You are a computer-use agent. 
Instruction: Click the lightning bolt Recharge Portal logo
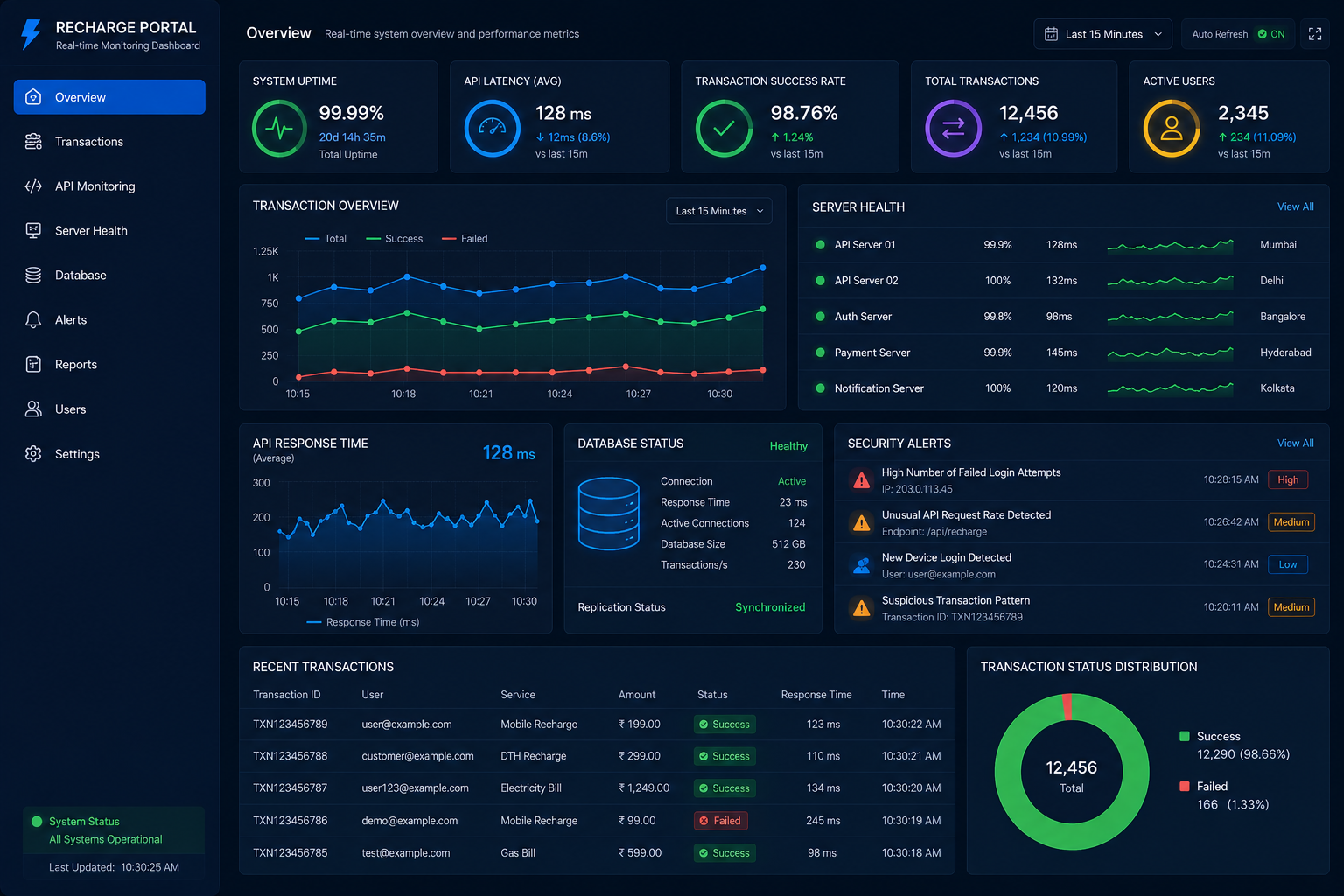coord(31,35)
